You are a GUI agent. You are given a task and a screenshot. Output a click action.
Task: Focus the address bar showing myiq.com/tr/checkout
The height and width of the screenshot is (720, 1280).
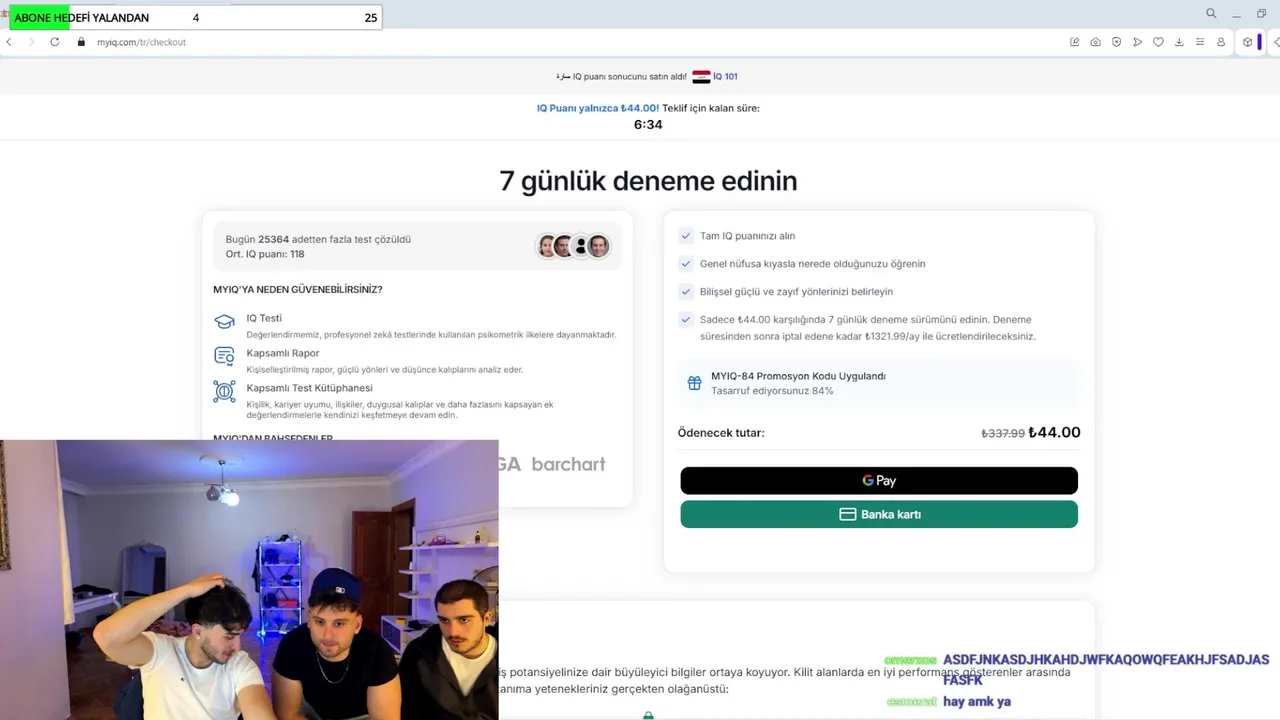[x=141, y=42]
